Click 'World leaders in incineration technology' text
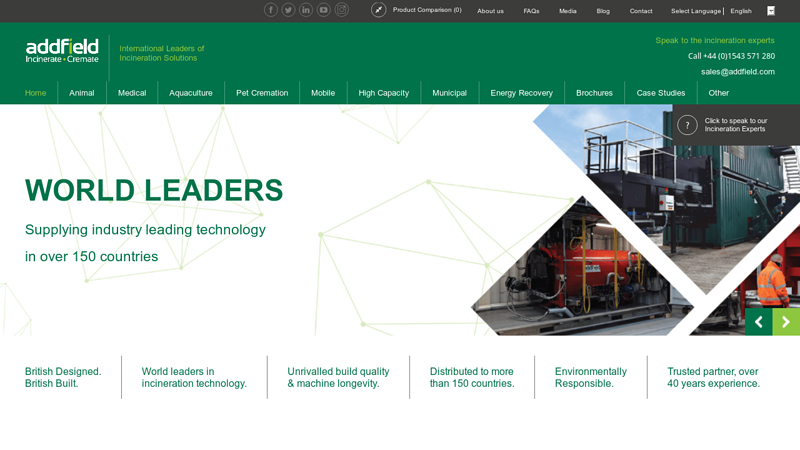 click(194, 378)
